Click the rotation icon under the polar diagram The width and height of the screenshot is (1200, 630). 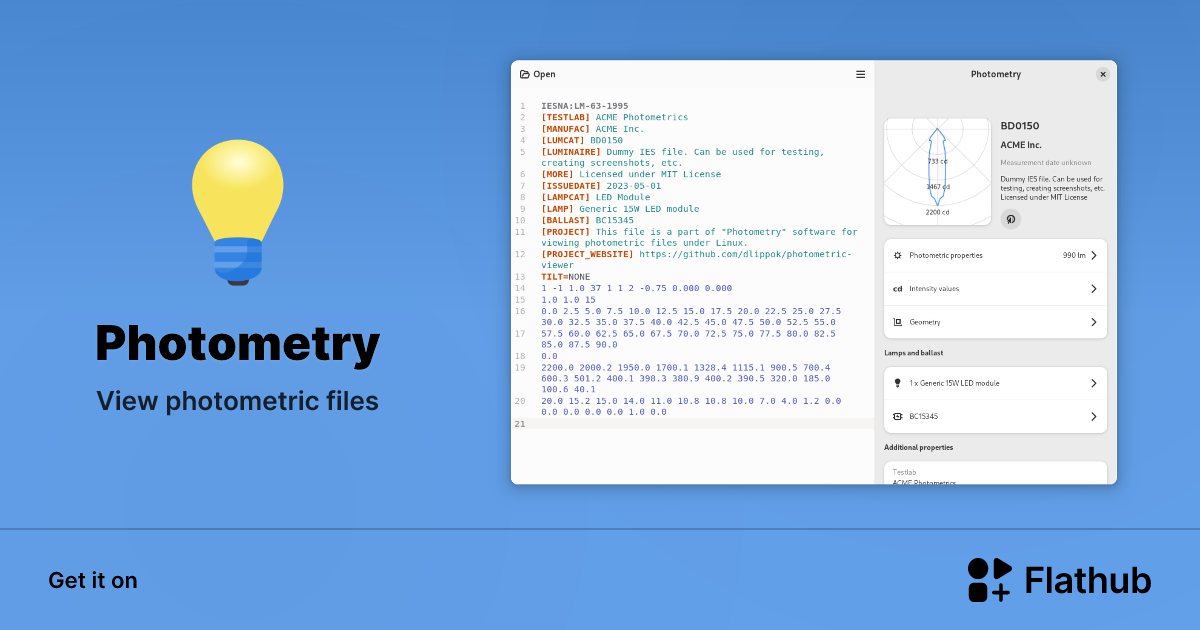coord(1010,219)
